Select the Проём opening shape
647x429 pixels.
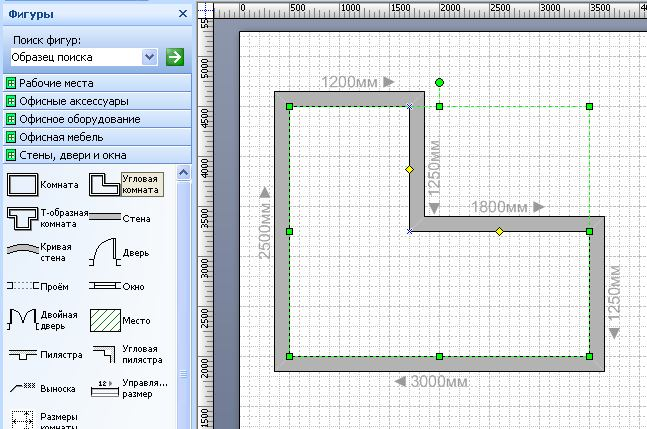click(x=38, y=286)
